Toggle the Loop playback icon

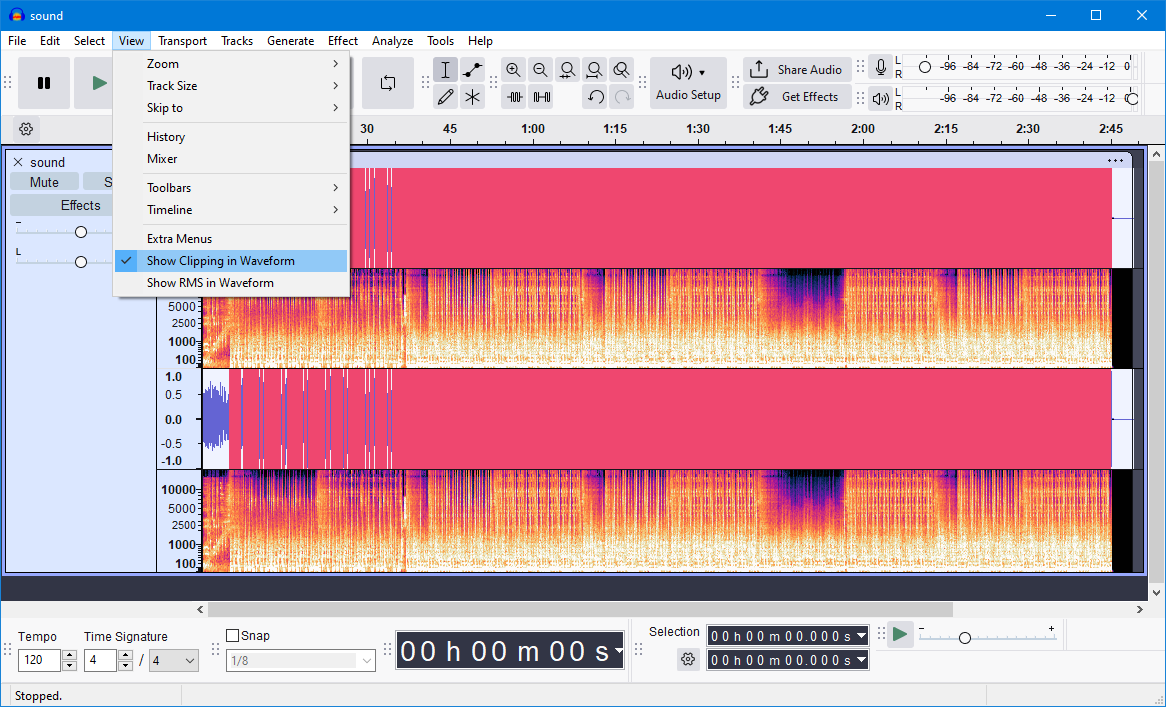(388, 83)
